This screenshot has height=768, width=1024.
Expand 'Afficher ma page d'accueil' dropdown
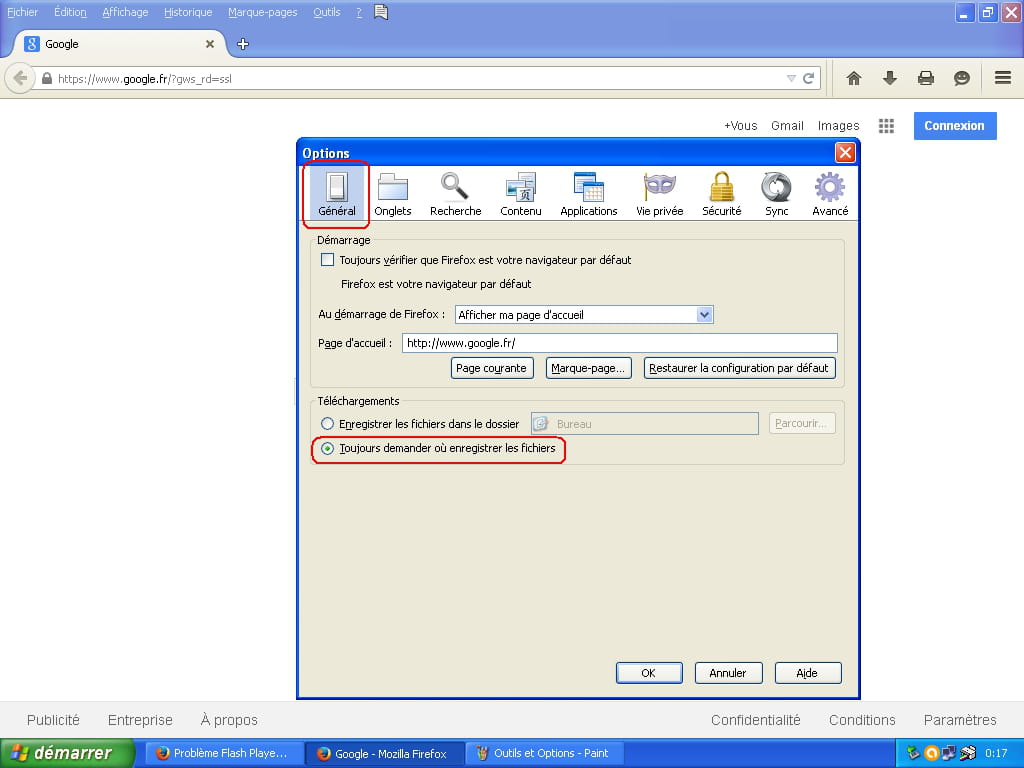[x=704, y=315]
